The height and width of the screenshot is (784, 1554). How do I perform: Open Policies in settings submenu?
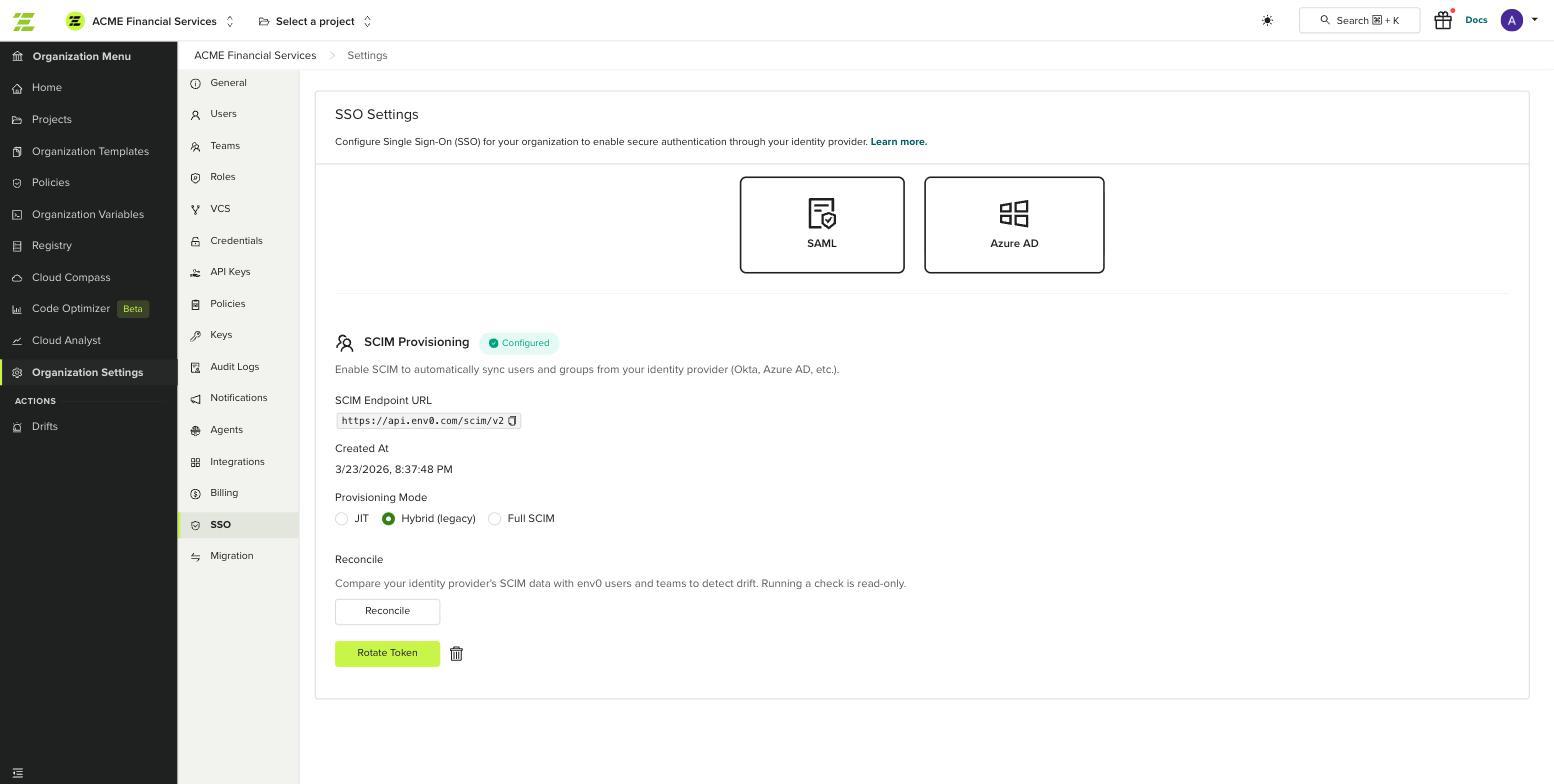click(x=238, y=304)
